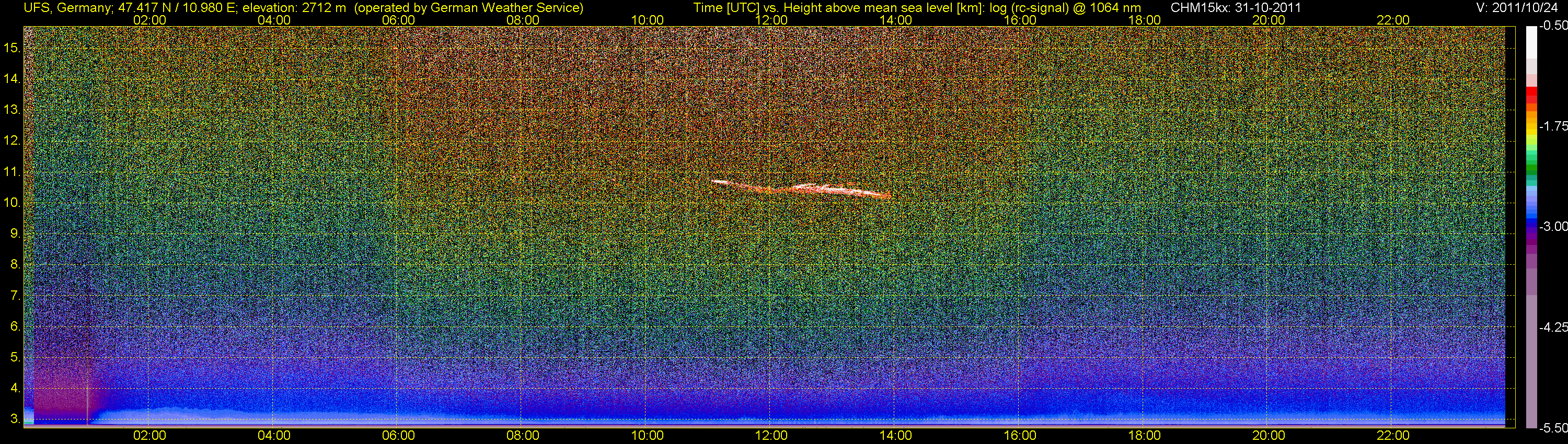Click height axis label 3 km
This screenshot has width=1568, height=444.
pos(15,419)
